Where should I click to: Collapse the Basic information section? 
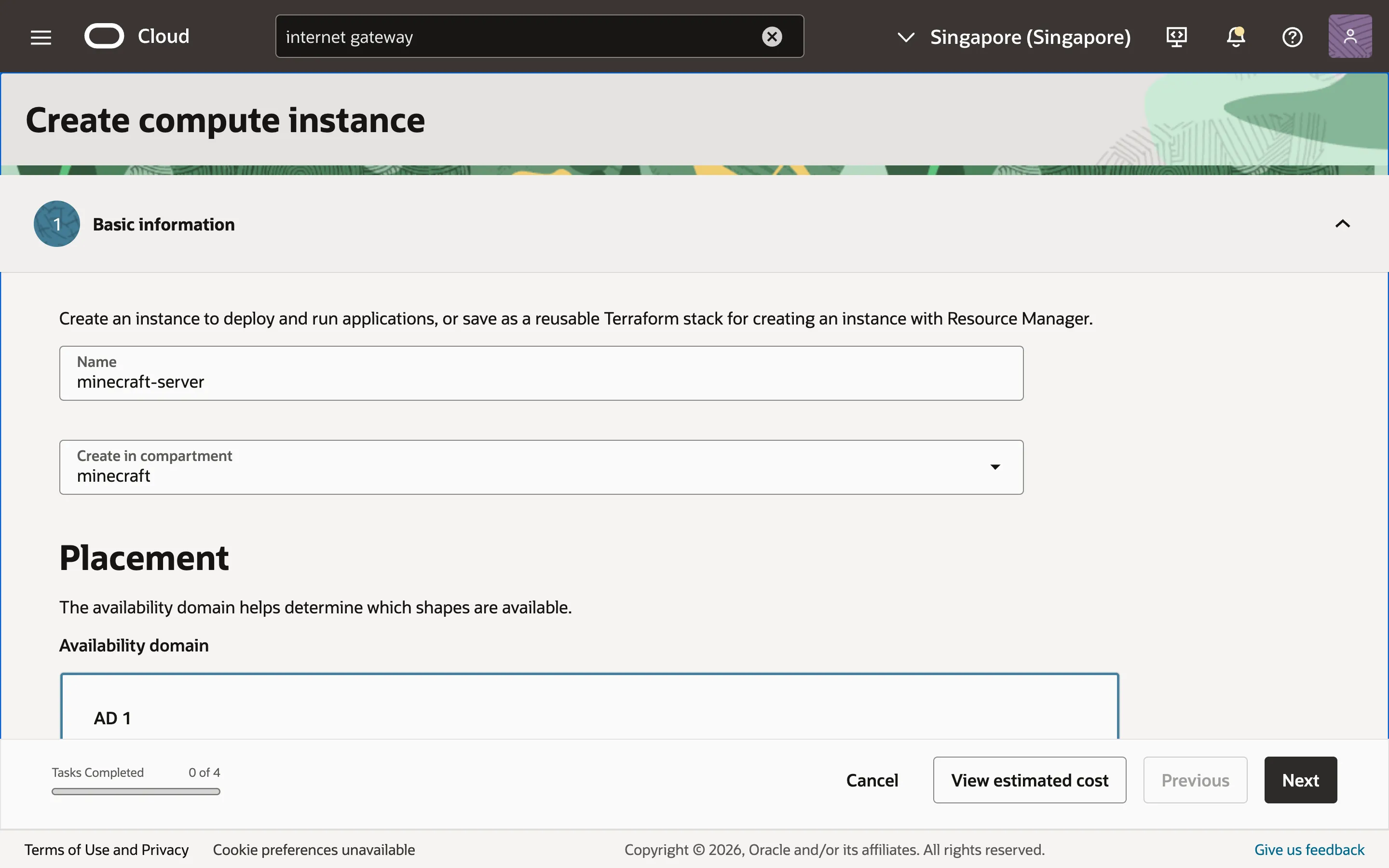click(1343, 223)
